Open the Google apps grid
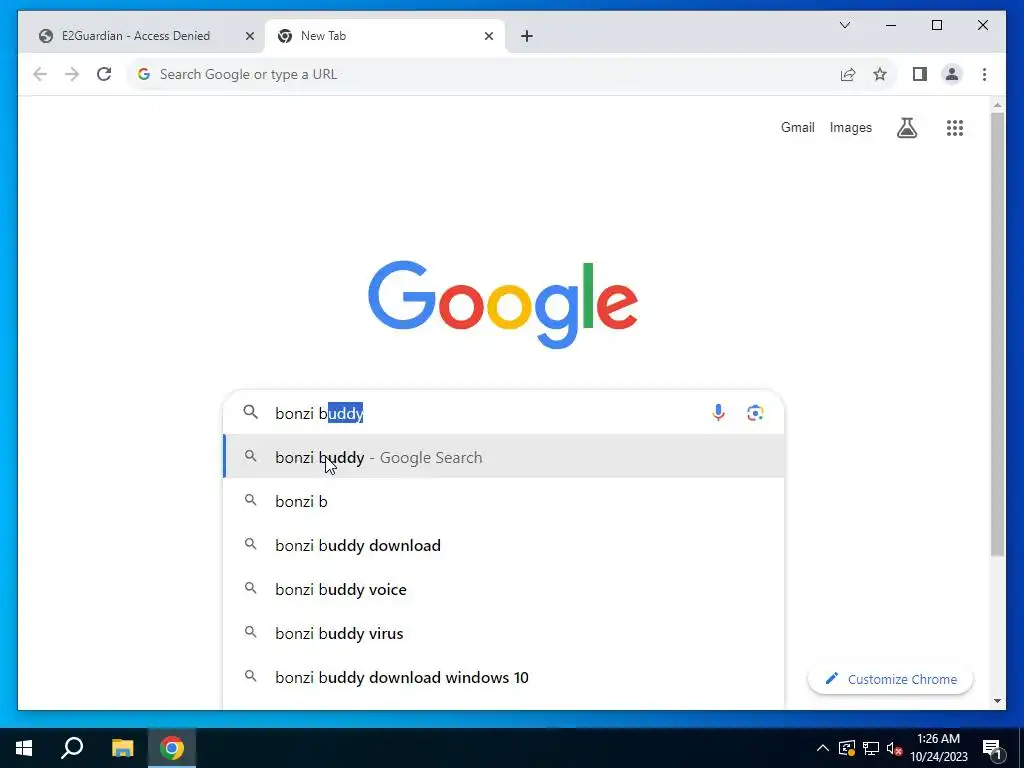Image resolution: width=1024 pixels, height=768 pixels. tap(955, 128)
